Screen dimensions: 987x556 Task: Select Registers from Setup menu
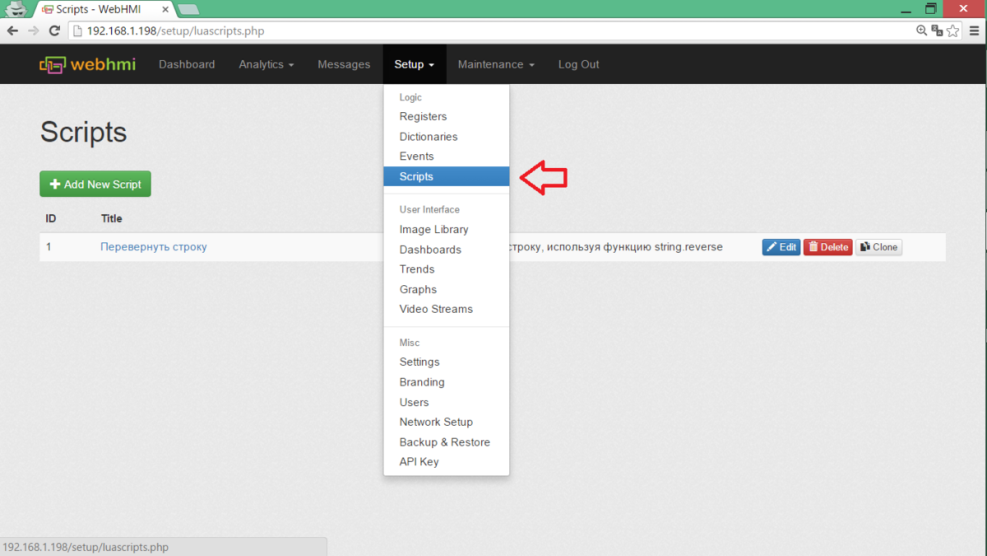[446, 116]
